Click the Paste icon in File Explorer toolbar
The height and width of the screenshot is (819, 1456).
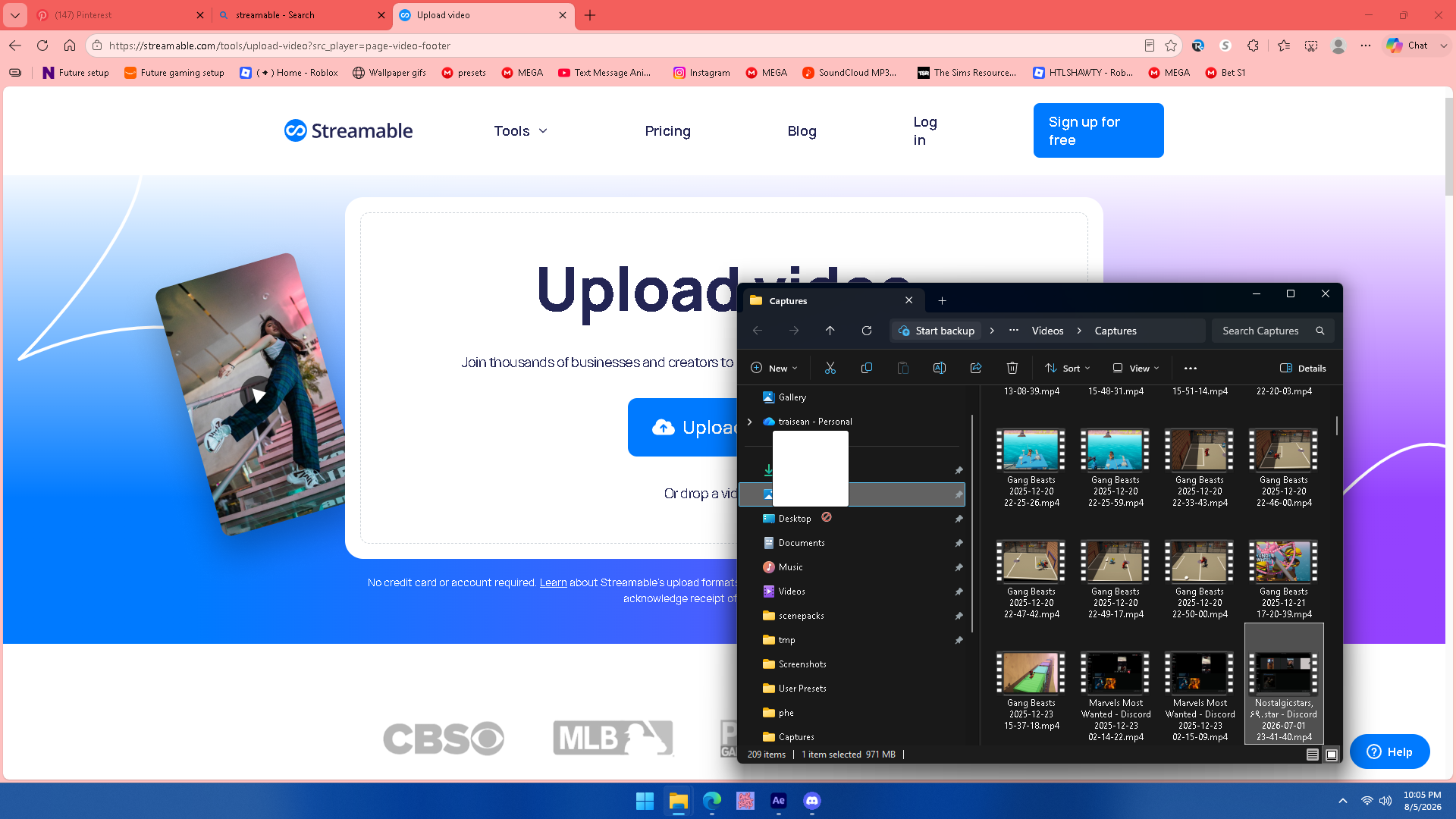(x=903, y=369)
